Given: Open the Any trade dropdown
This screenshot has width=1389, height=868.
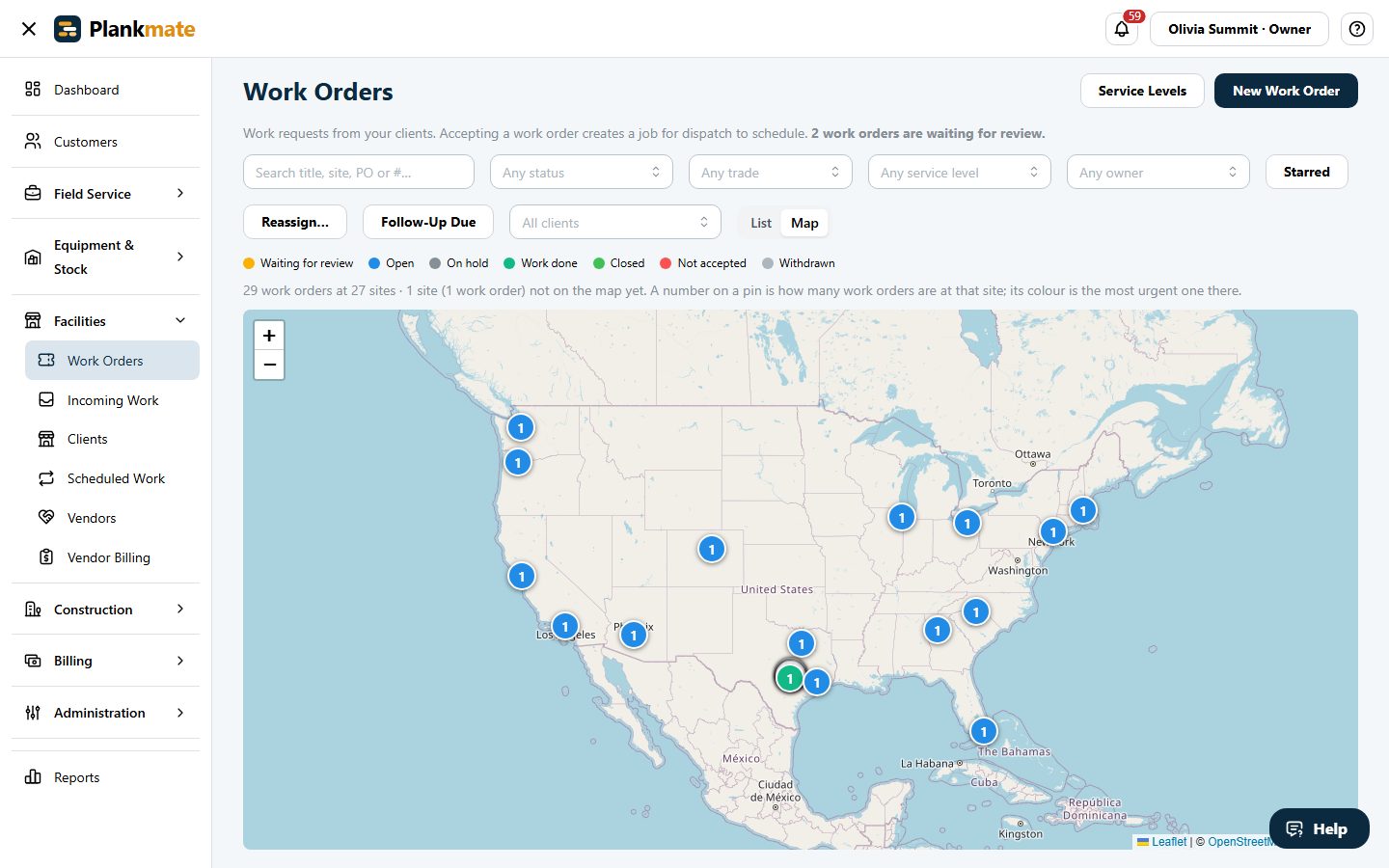Looking at the screenshot, I should (771, 172).
